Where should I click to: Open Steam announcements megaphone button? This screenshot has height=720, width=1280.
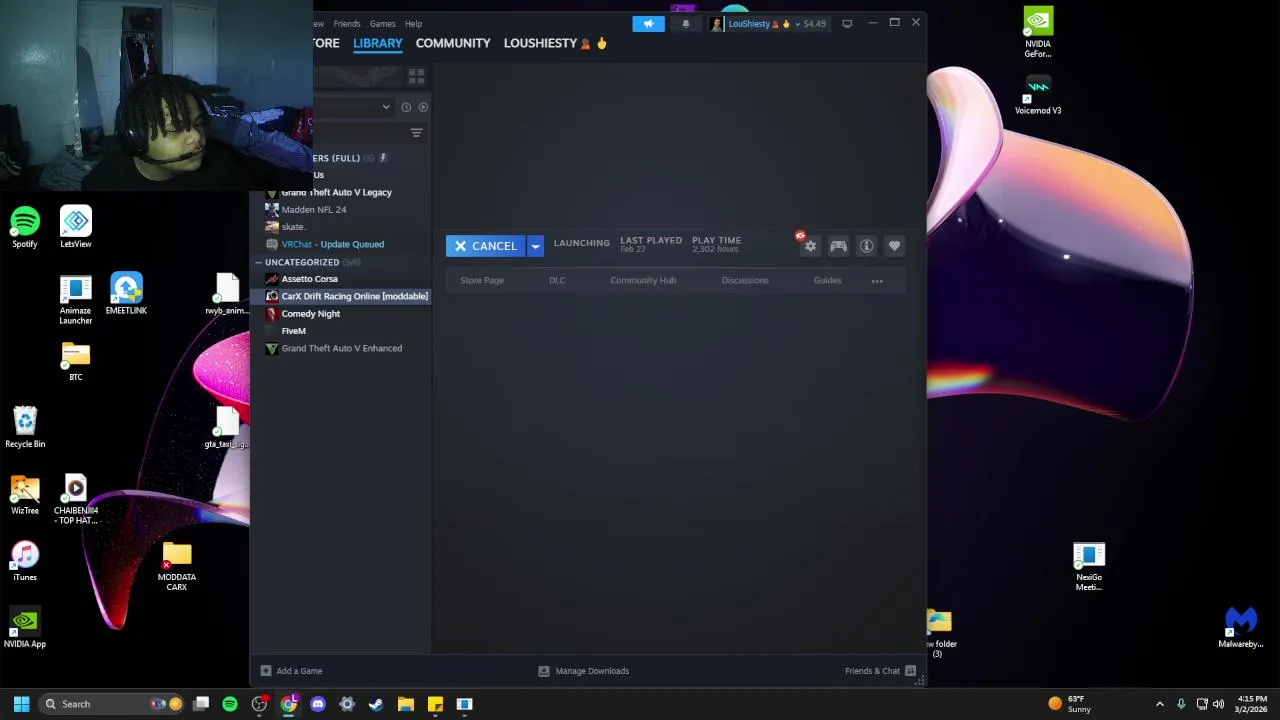click(648, 23)
